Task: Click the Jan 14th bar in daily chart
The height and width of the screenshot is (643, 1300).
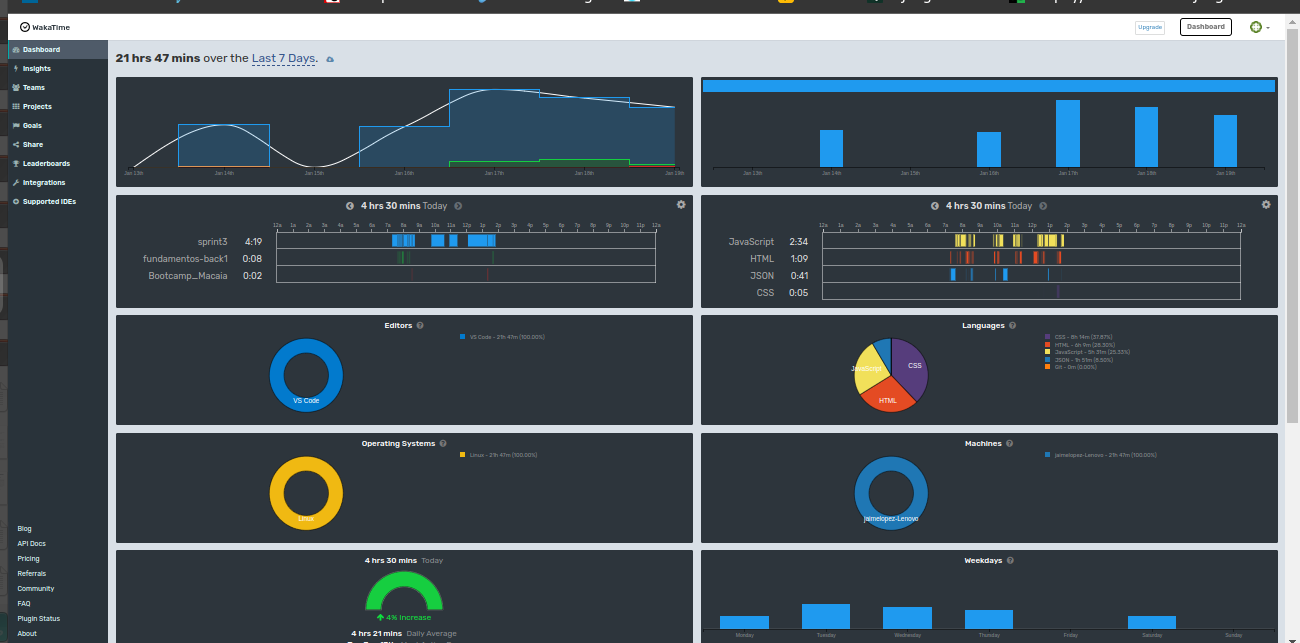Action: coord(831,148)
